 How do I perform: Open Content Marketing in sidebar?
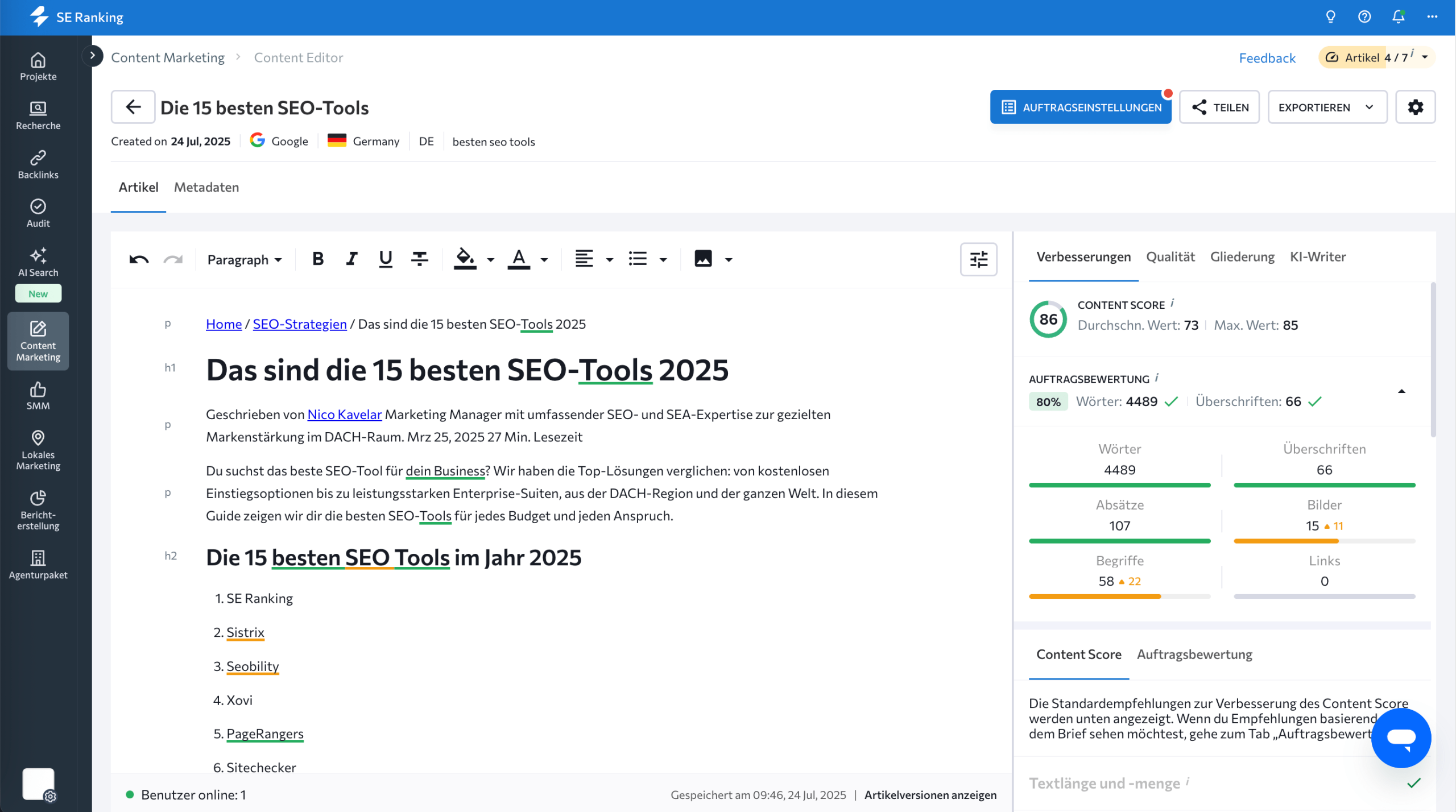[x=38, y=341]
